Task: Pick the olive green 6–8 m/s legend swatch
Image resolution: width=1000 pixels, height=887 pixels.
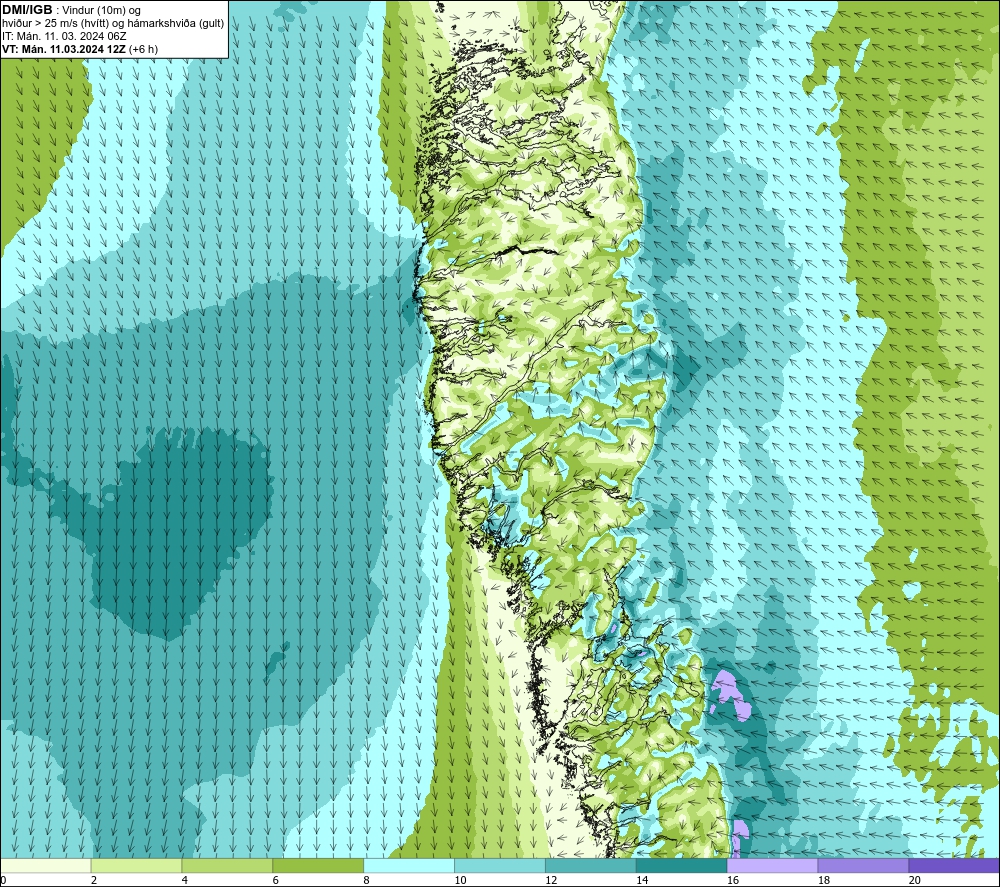Action: (318, 865)
